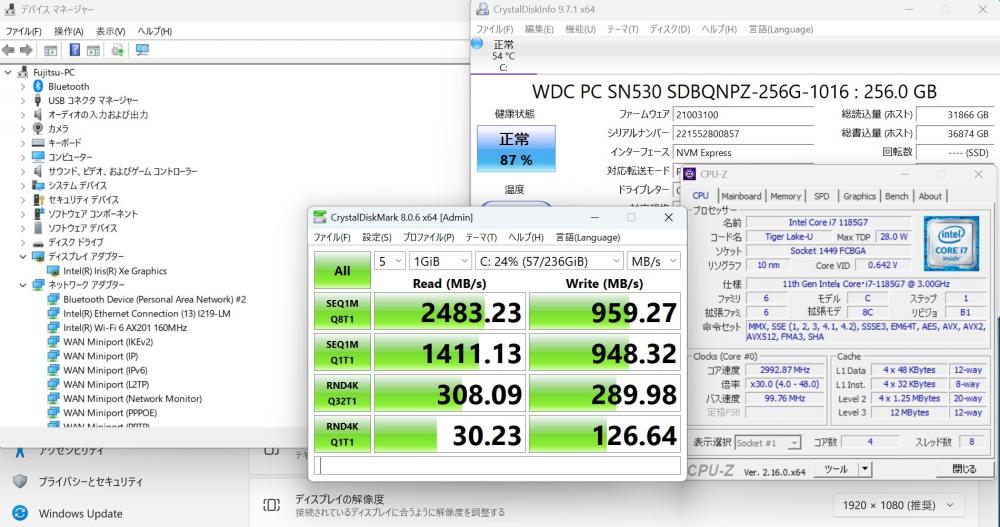
Task: Run the RND4K Q32T1 test
Action: 342,393
